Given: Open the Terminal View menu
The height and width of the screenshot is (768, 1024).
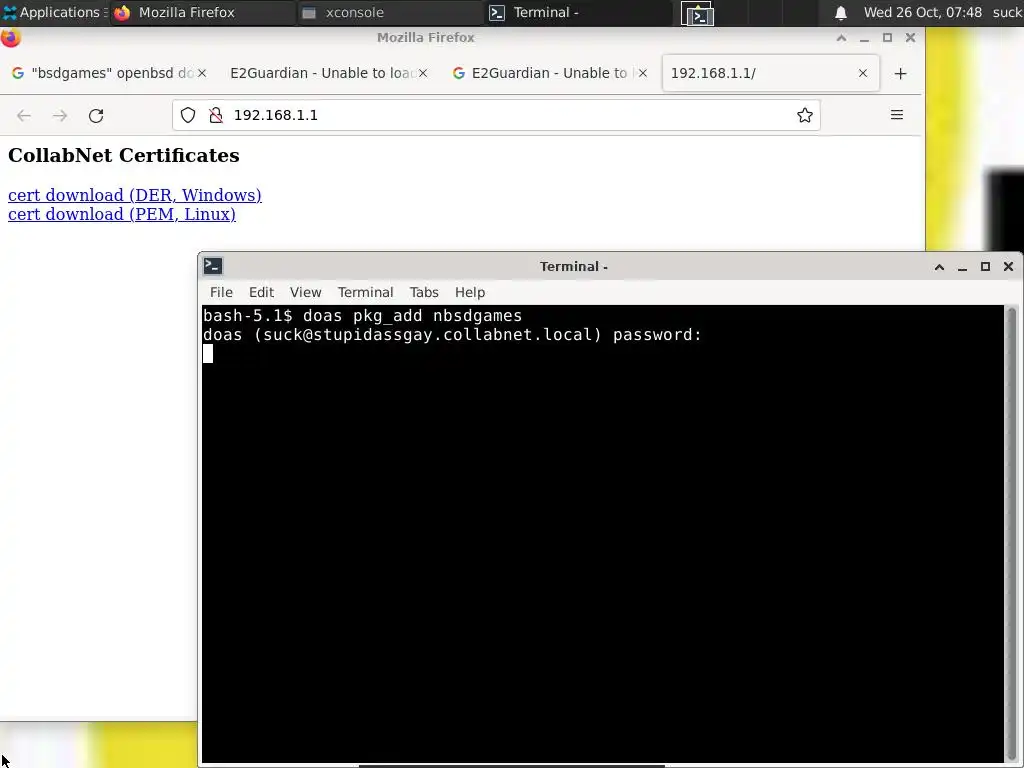Looking at the screenshot, I should coord(306,293).
